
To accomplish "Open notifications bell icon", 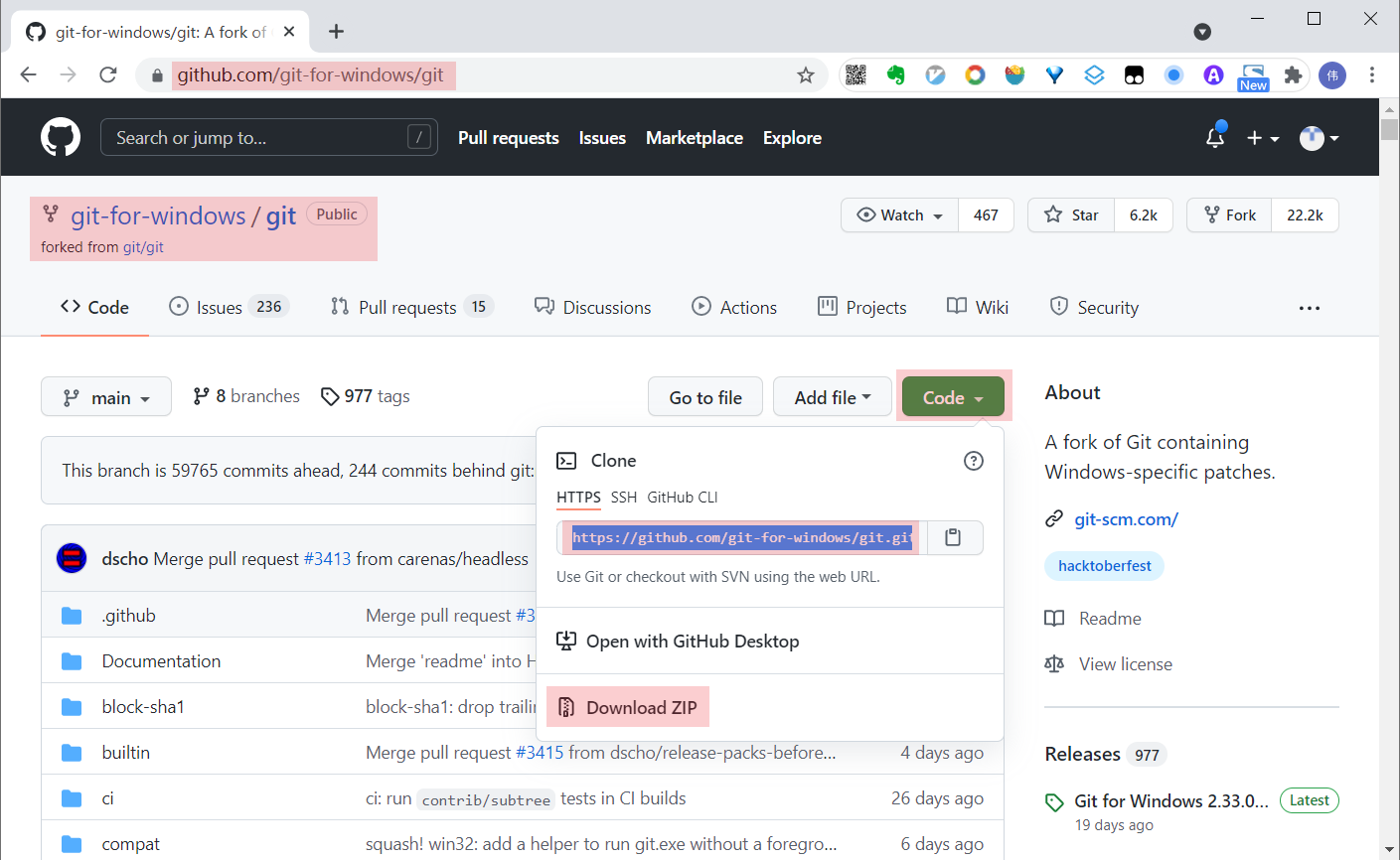I will pos(1215,137).
